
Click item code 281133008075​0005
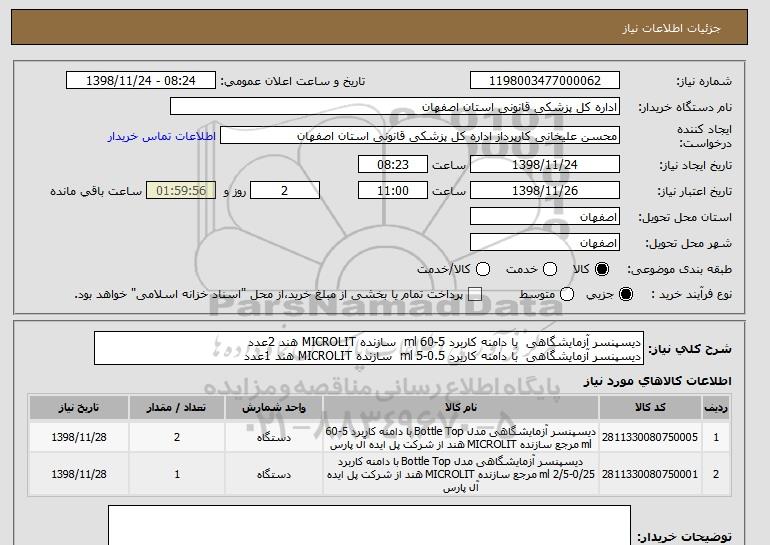pos(650,437)
